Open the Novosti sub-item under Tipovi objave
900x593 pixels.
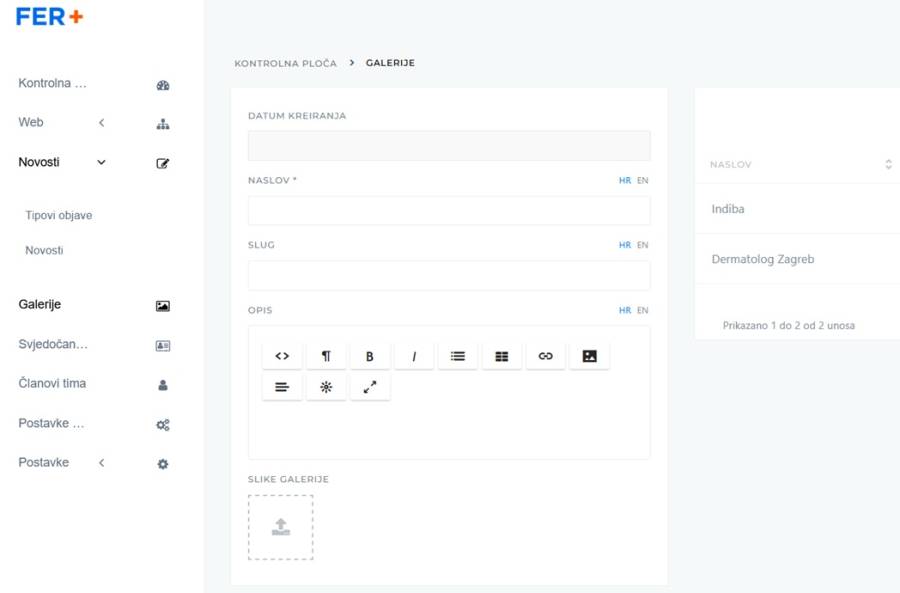click(x=44, y=250)
